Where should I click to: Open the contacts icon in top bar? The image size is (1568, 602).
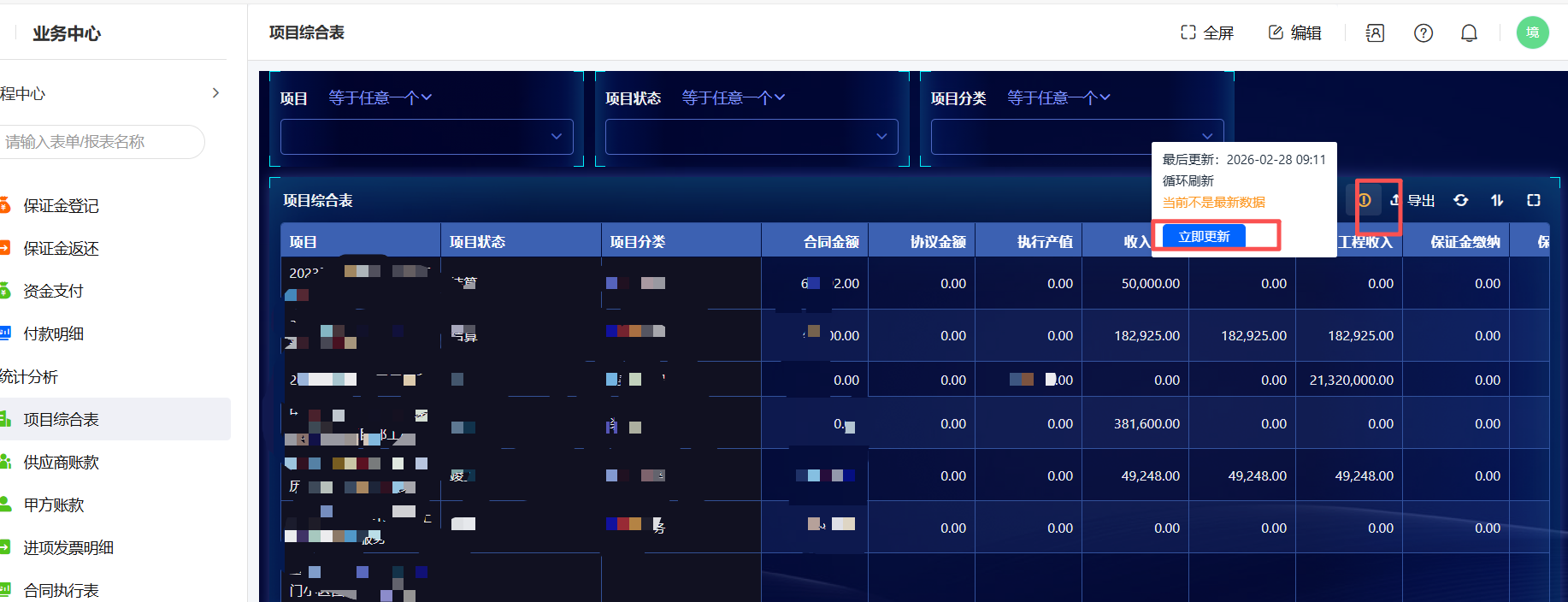point(1375,32)
